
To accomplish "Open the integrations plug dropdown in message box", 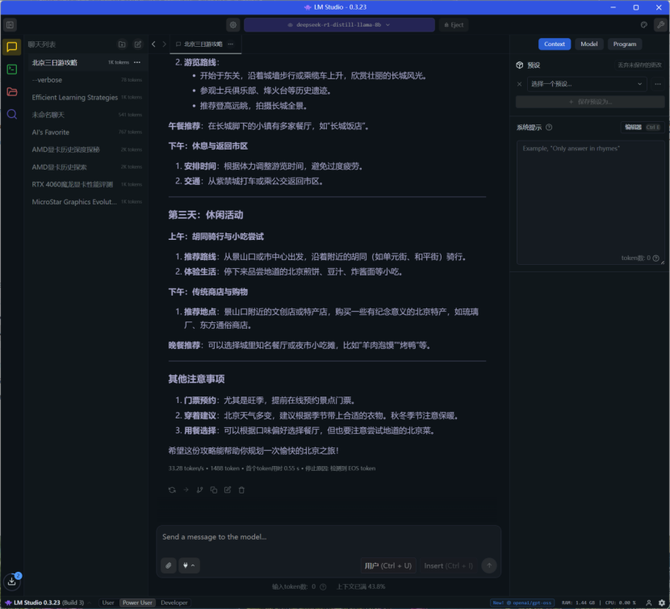I will pos(189,566).
